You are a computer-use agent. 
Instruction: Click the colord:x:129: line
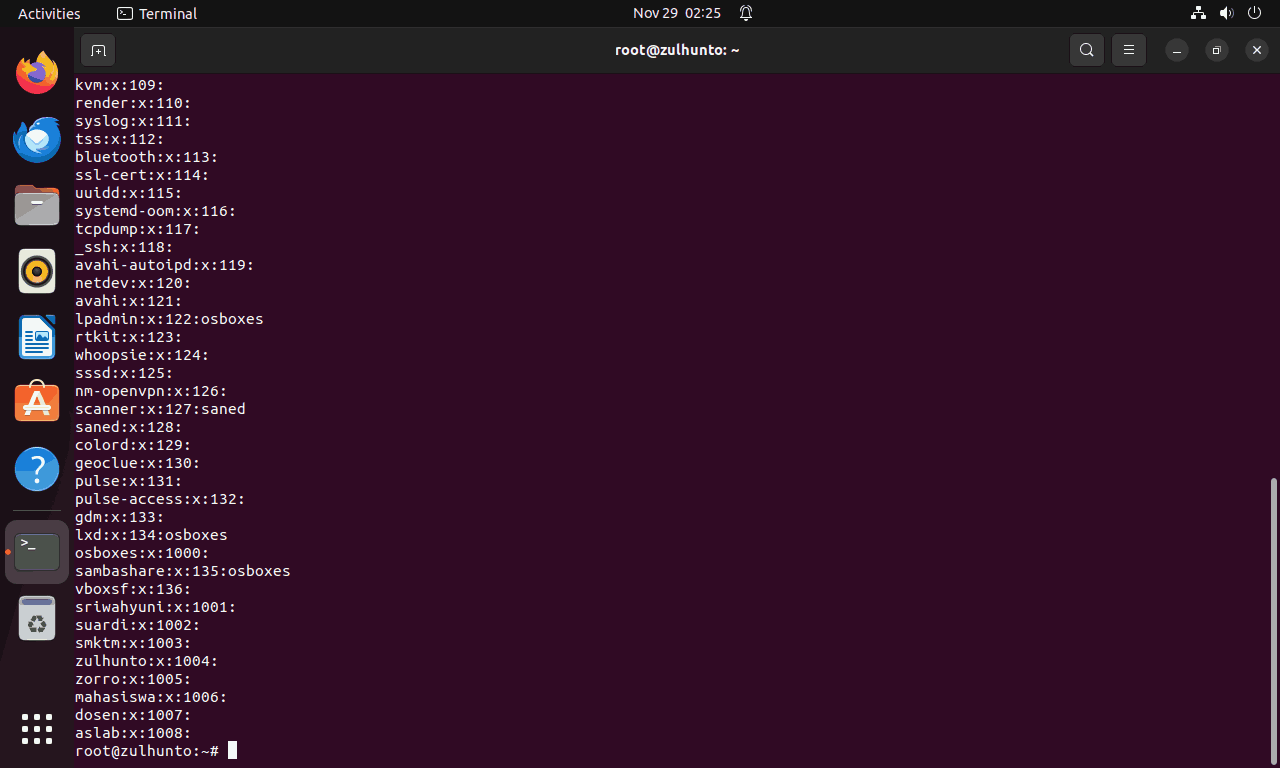(x=133, y=445)
